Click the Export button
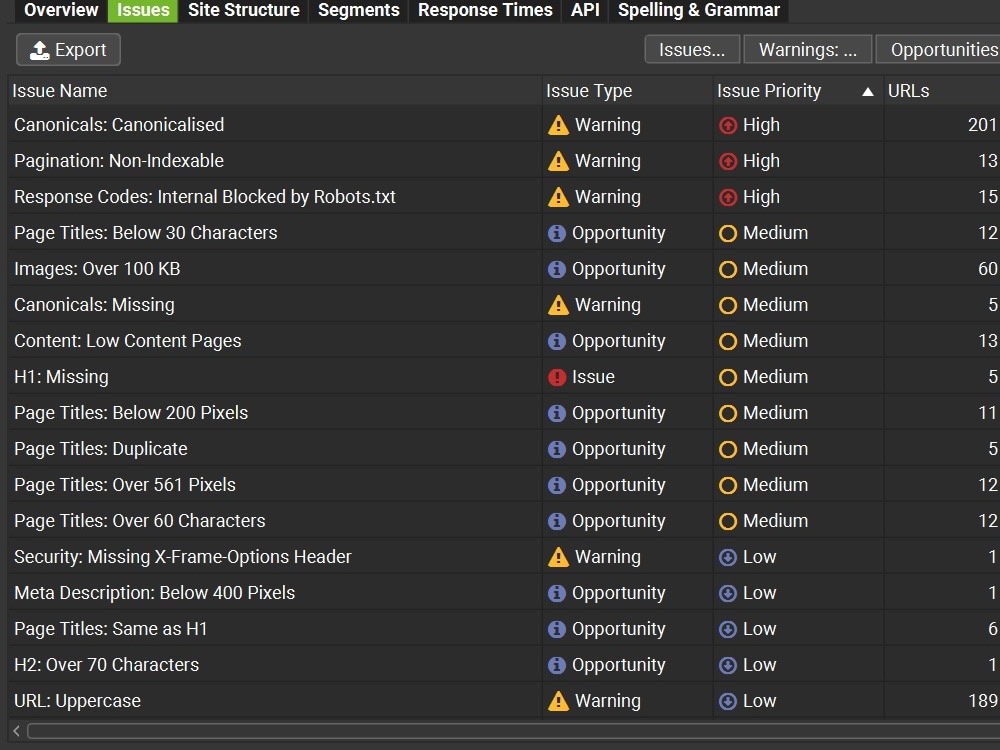The height and width of the screenshot is (750, 1000). pos(68,50)
